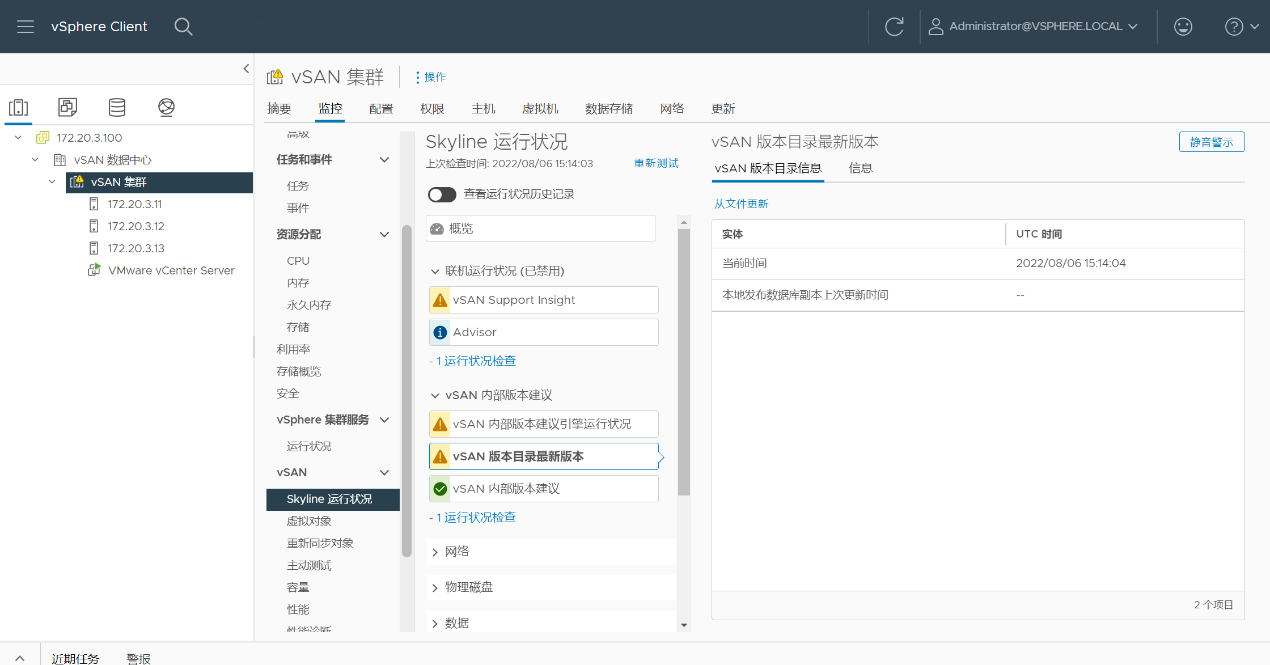Switch to the 权限 tab
The height and width of the screenshot is (665, 1270).
coord(432,109)
